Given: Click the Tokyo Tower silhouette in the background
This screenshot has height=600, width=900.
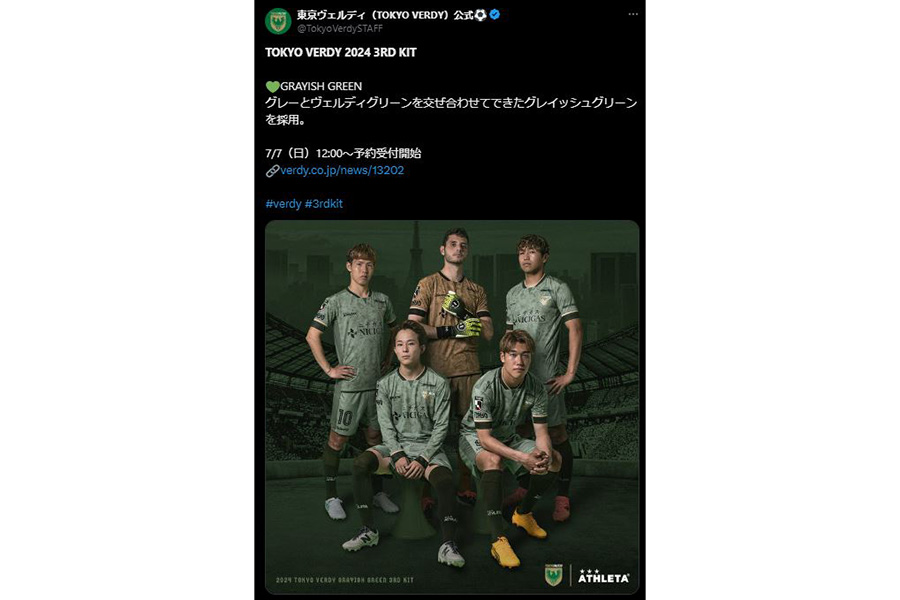Looking at the screenshot, I should coord(414,253).
